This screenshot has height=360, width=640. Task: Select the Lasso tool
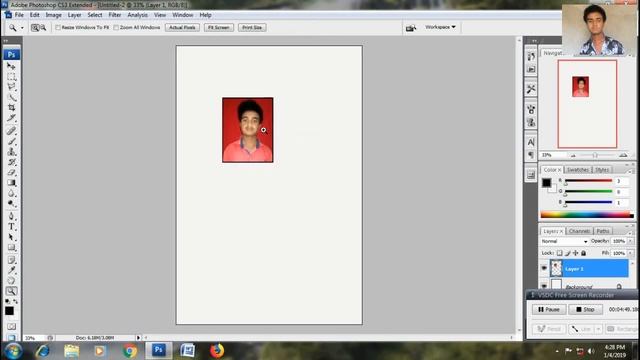[x=11, y=87]
